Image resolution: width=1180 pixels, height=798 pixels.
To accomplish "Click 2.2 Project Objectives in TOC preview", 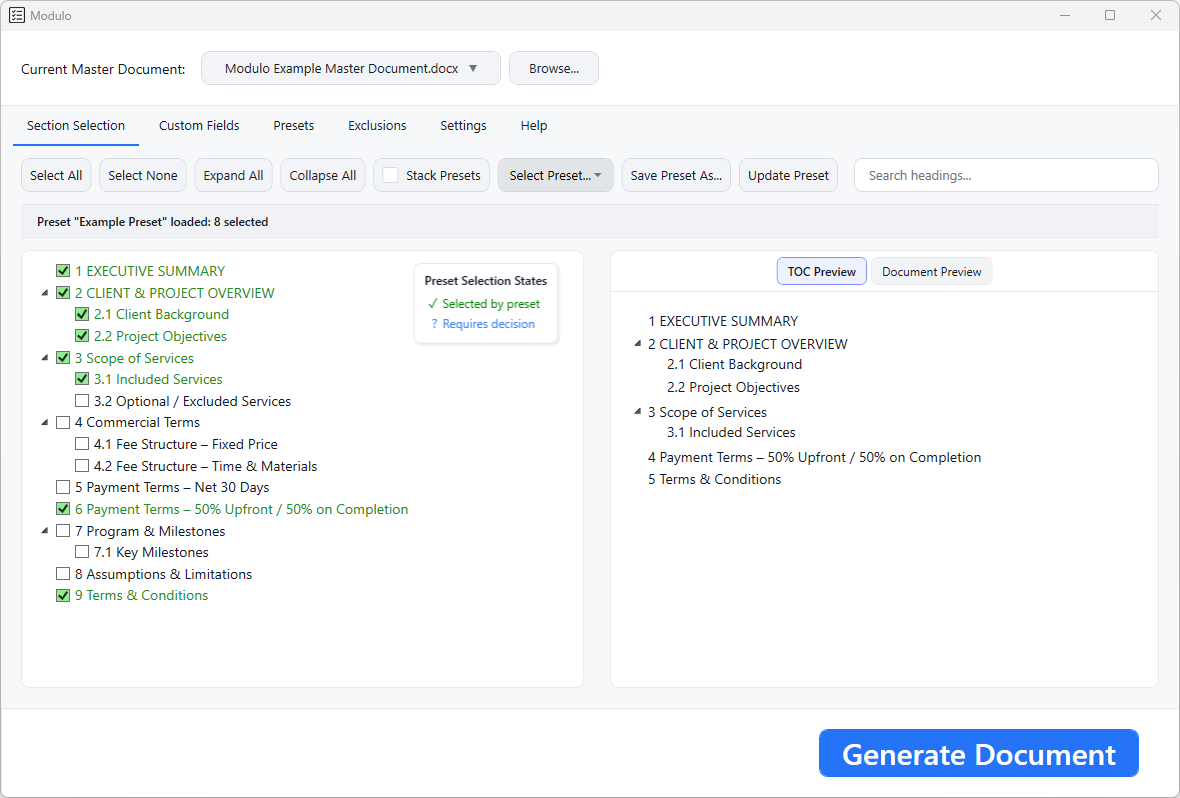I will click(733, 387).
